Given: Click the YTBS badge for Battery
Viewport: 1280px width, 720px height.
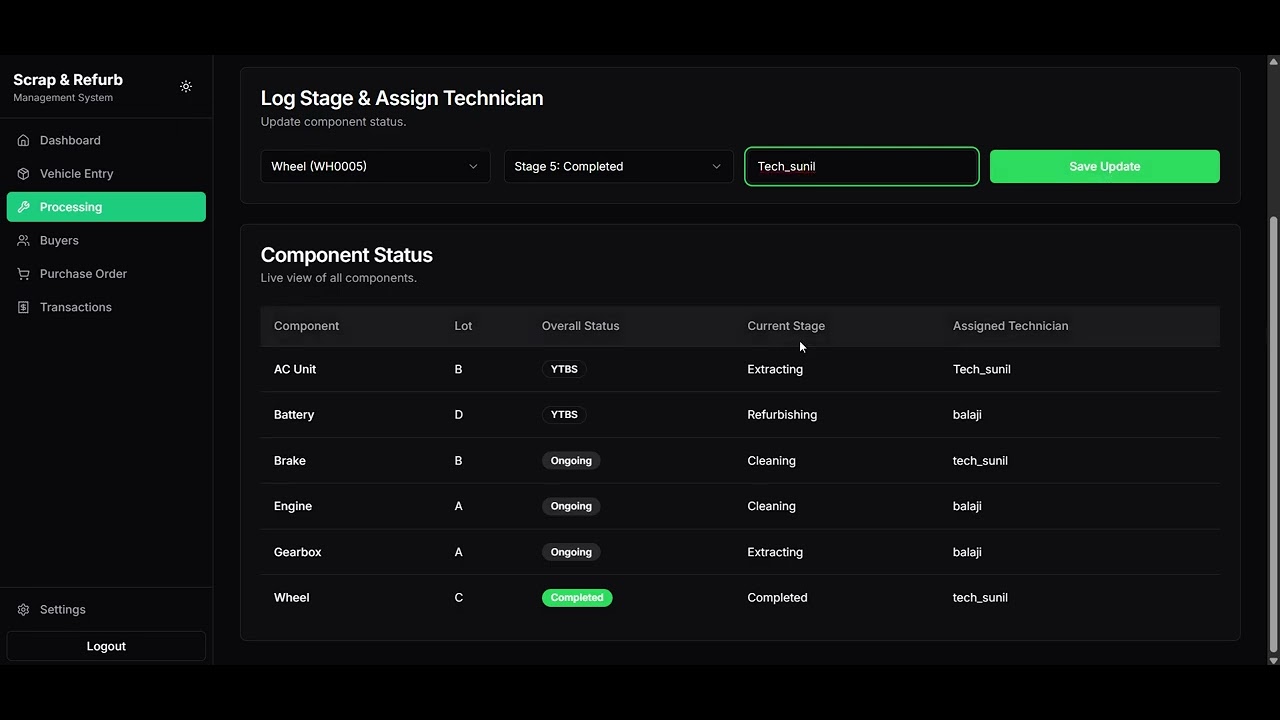Looking at the screenshot, I should tap(564, 415).
